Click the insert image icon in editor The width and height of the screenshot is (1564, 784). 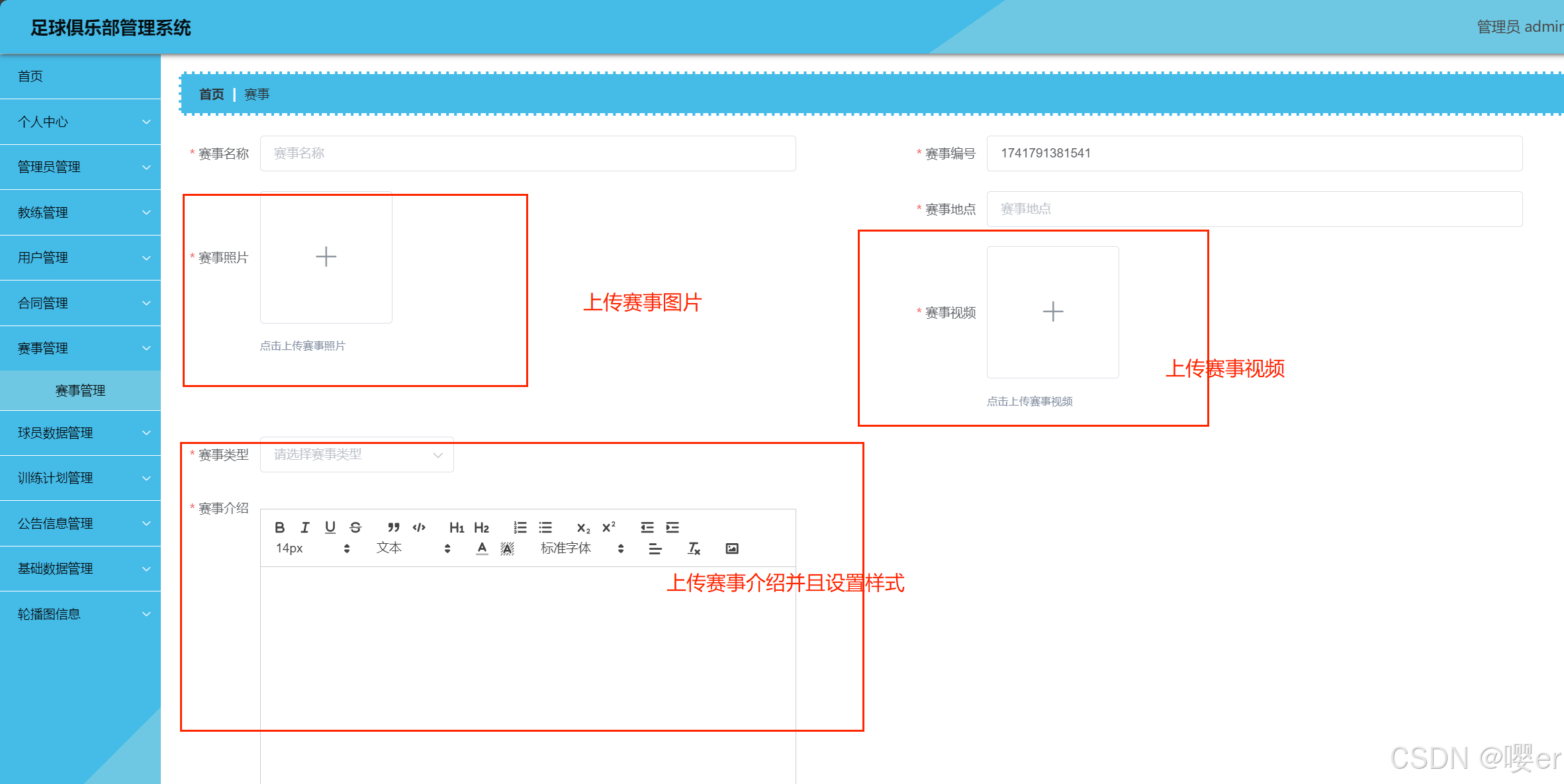(731, 548)
